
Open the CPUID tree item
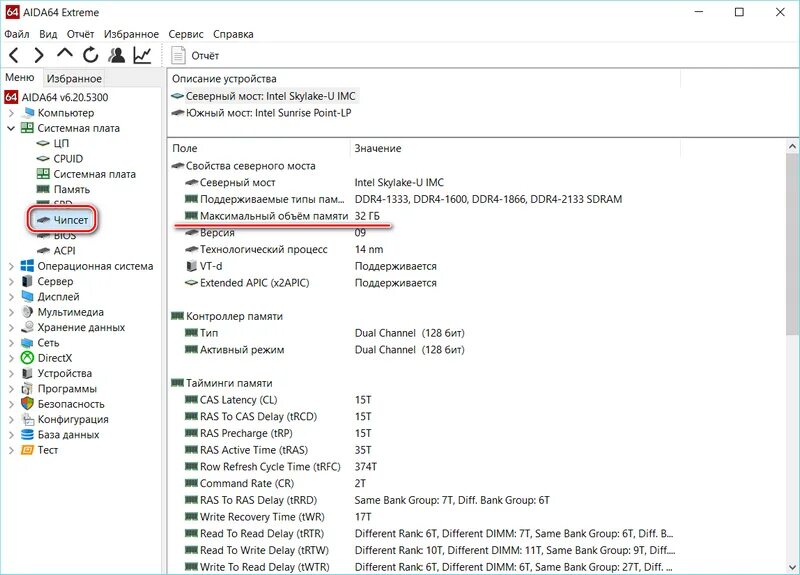click(x=68, y=159)
